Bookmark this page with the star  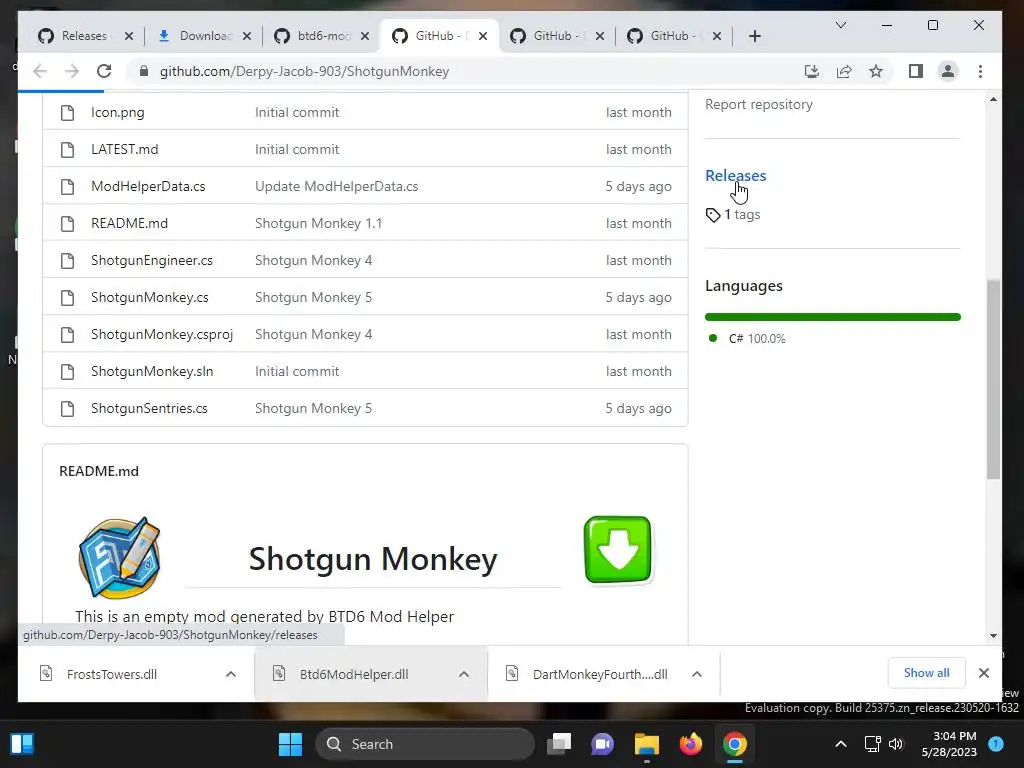click(876, 71)
